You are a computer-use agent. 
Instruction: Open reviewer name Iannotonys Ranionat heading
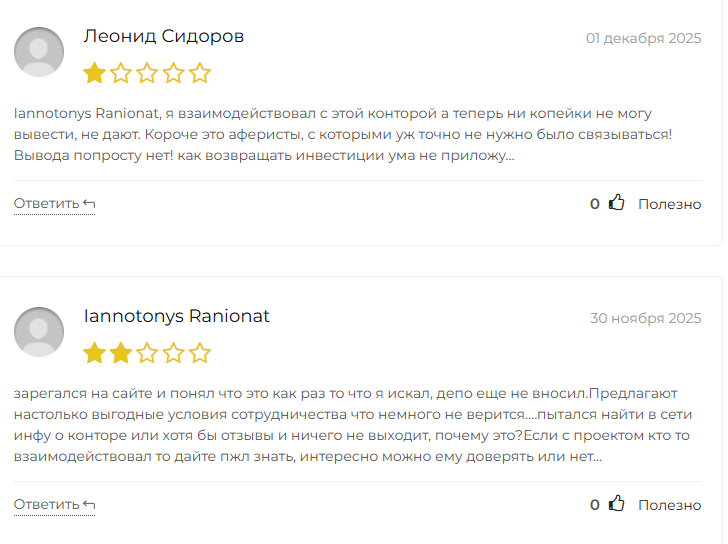pyautogui.click(x=177, y=317)
